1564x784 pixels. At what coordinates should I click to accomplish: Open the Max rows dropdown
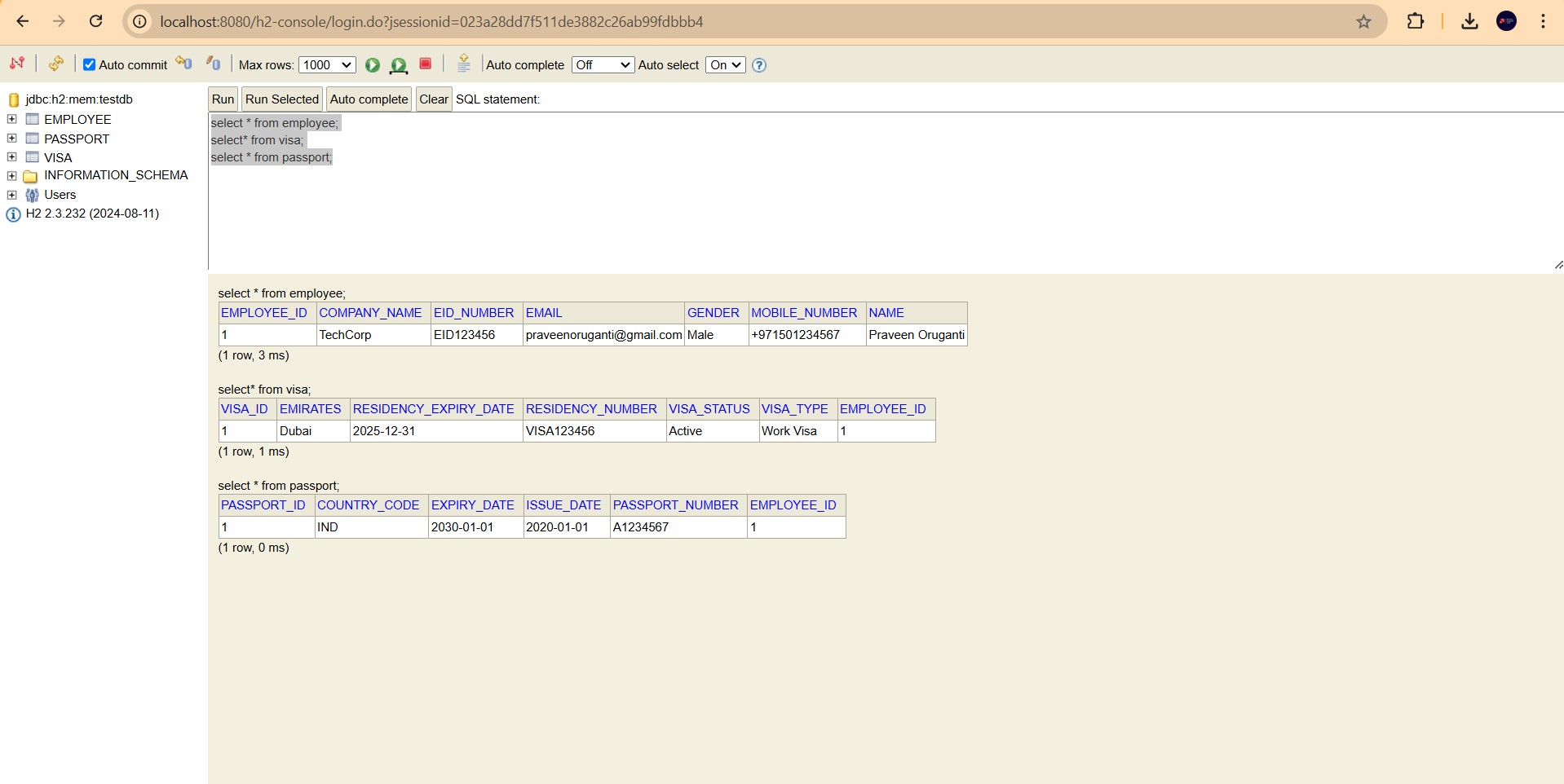(327, 65)
